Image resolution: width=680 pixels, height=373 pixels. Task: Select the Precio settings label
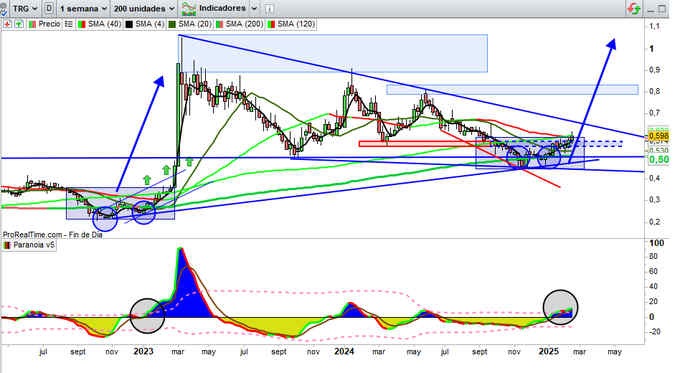click(x=49, y=24)
